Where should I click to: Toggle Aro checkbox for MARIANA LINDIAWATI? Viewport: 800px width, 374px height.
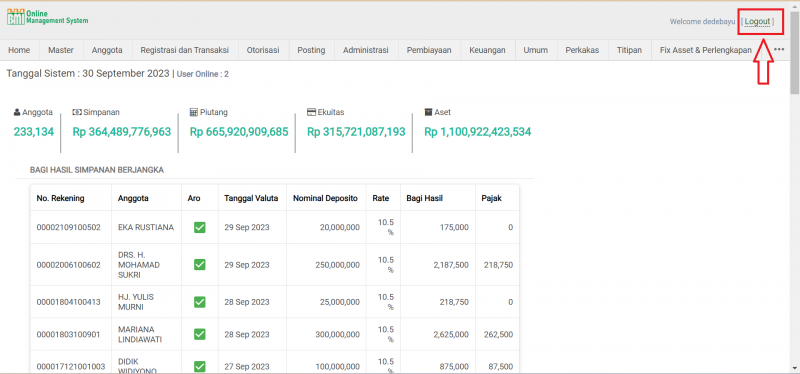[199, 334]
